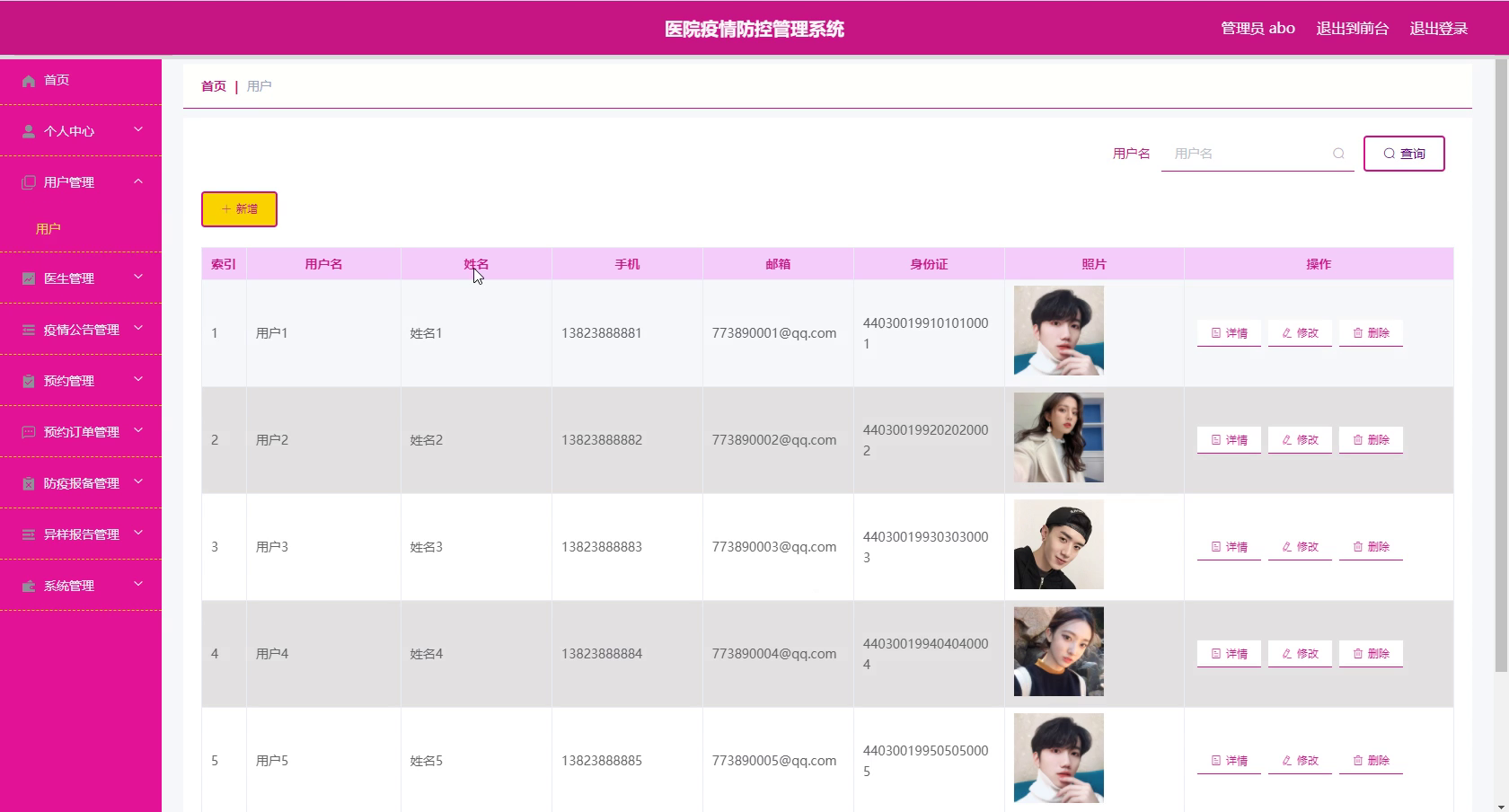The image size is (1509, 812).
Task: Click the email 773890001@qq.com
Action: click(x=774, y=333)
